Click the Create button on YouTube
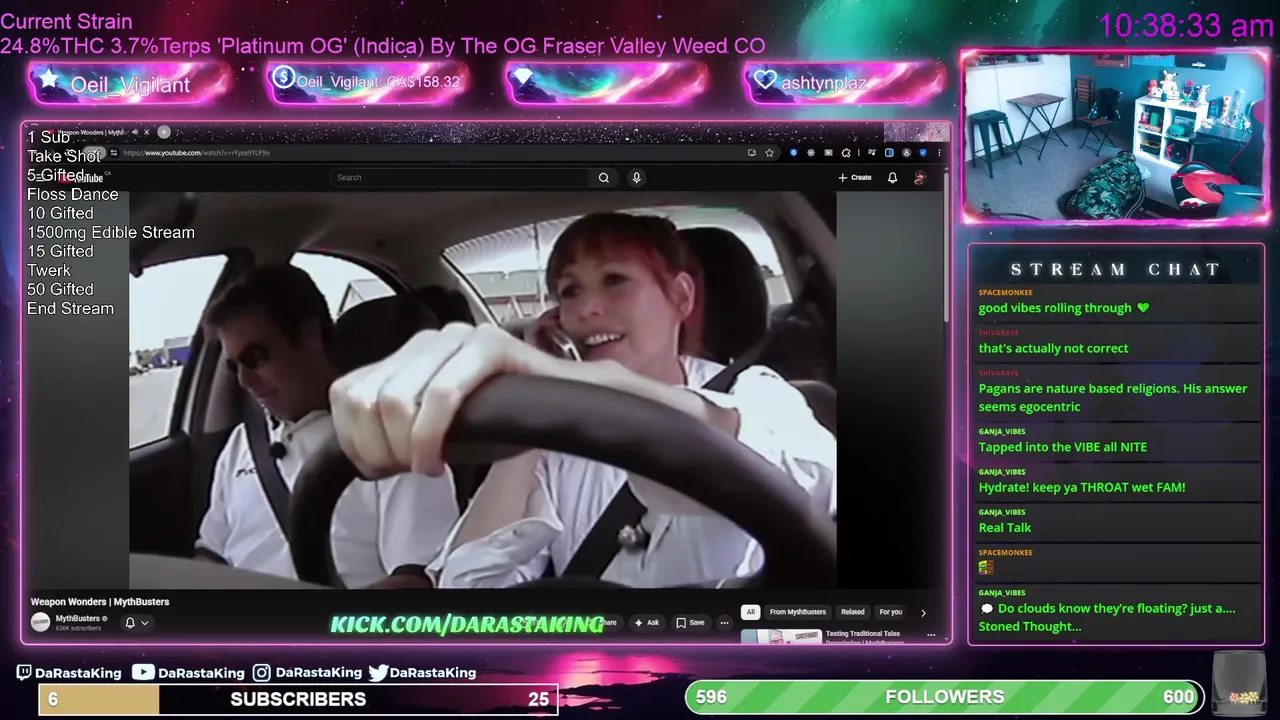Screen dimensions: 1280x720 coord(855,178)
